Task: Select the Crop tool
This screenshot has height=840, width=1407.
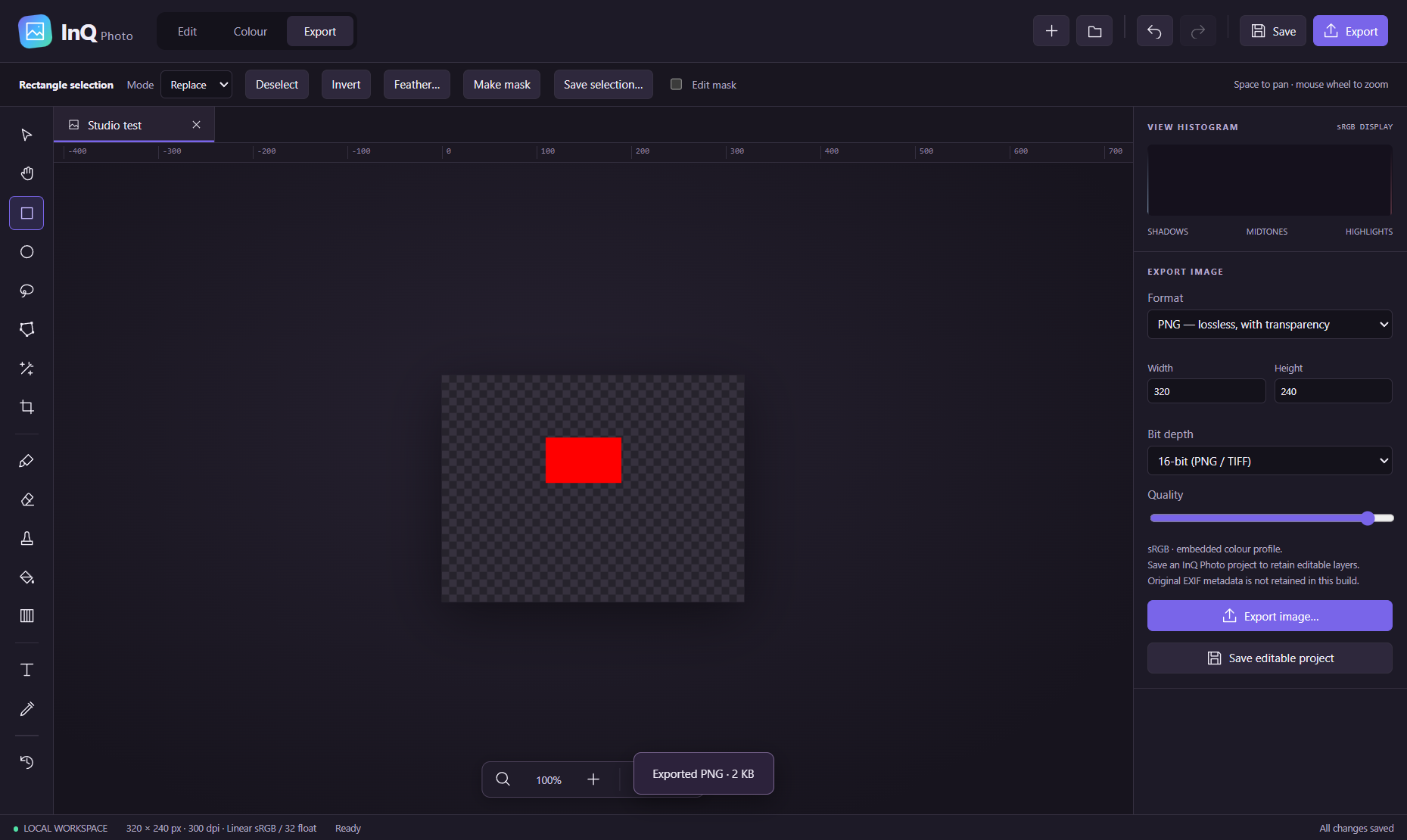Action: [26, 407]
